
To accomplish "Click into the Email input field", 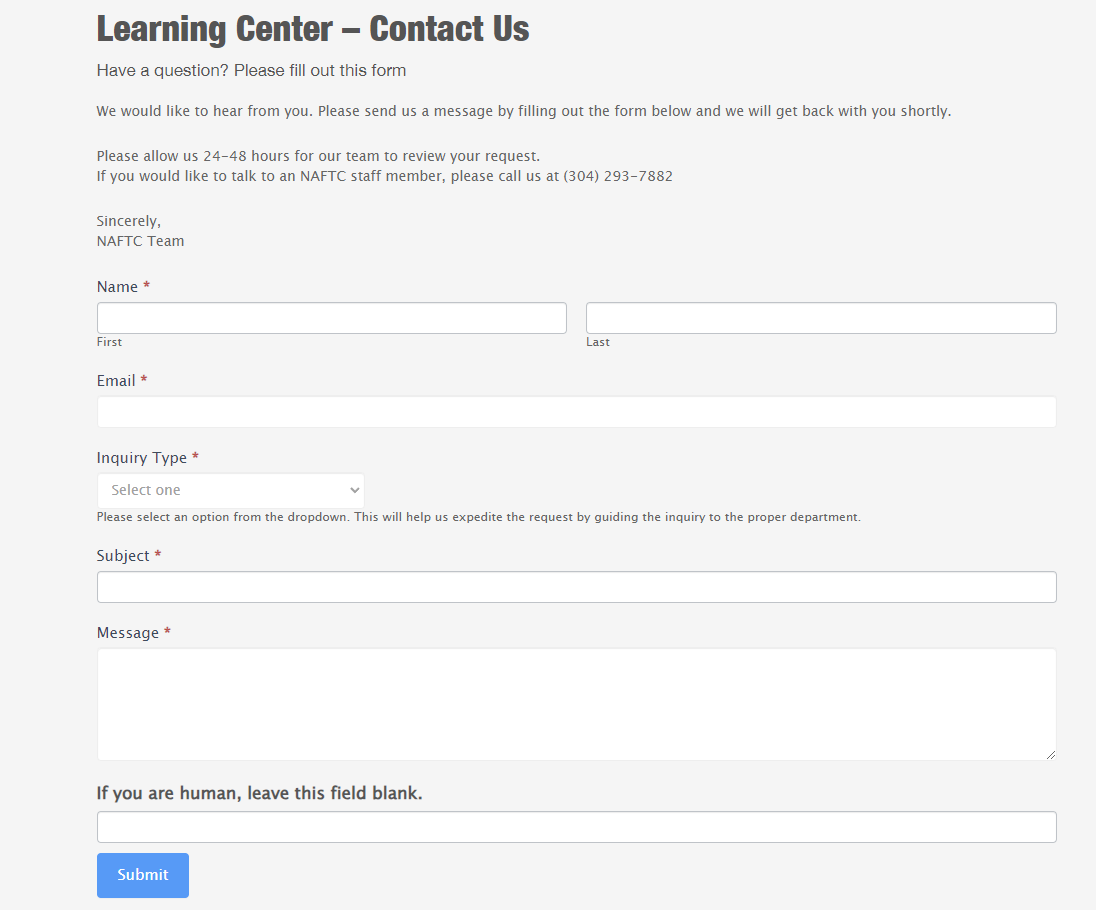I will pos(576,412).
